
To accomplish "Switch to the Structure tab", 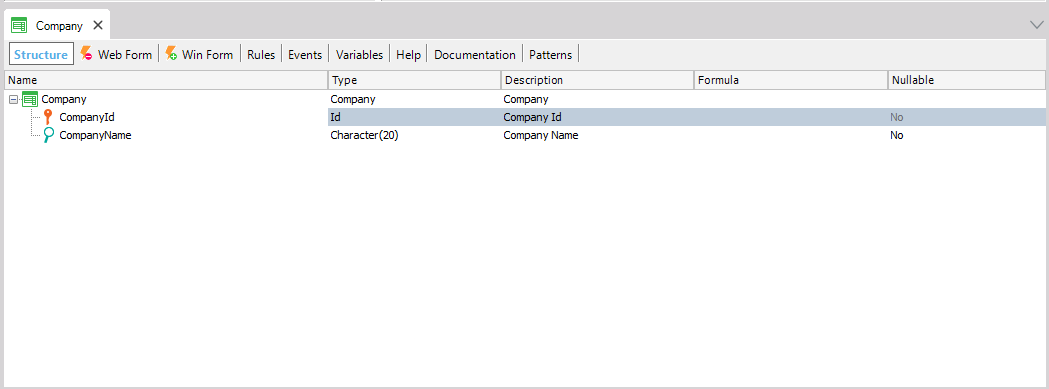I will tap(41, 54).
